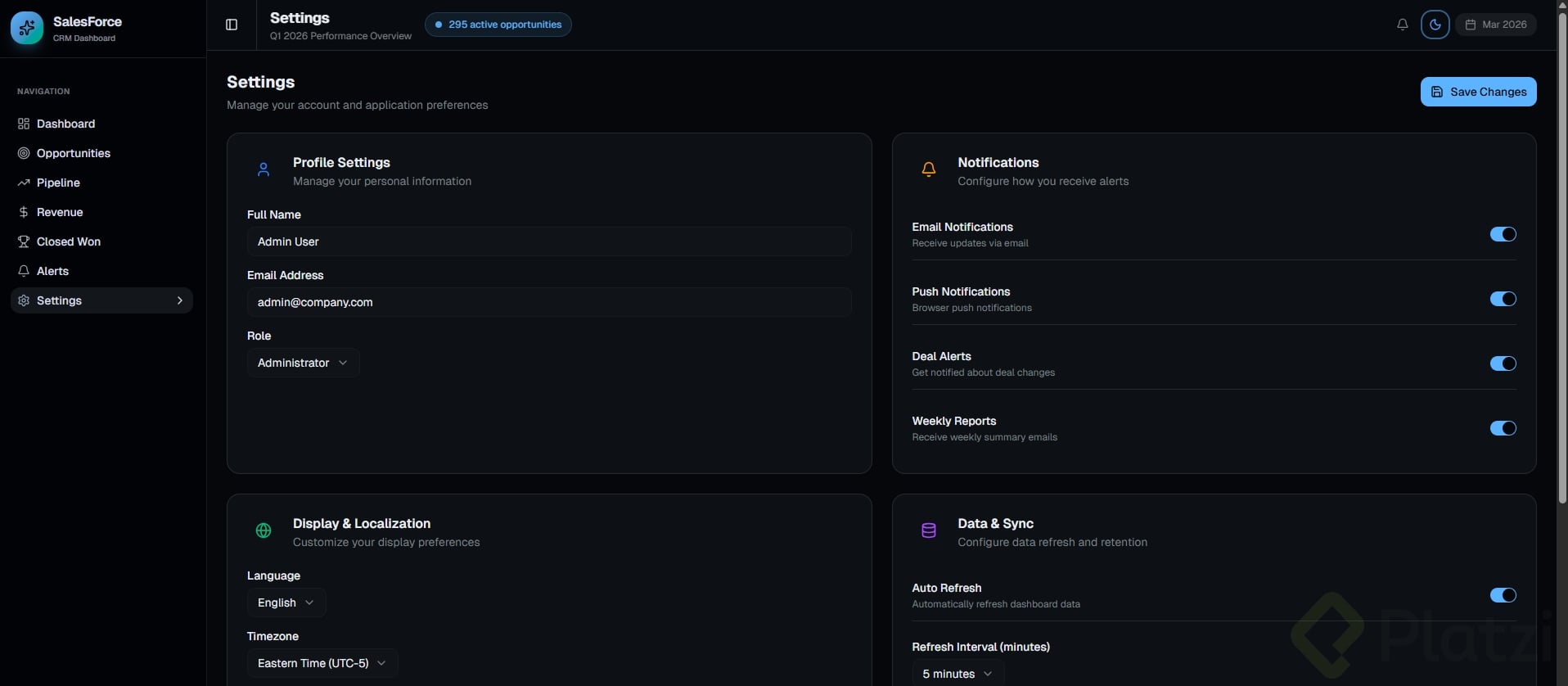The image size is (1568, 686).
Task: Click the Data & Sync database icon
Action: point(928,531)
